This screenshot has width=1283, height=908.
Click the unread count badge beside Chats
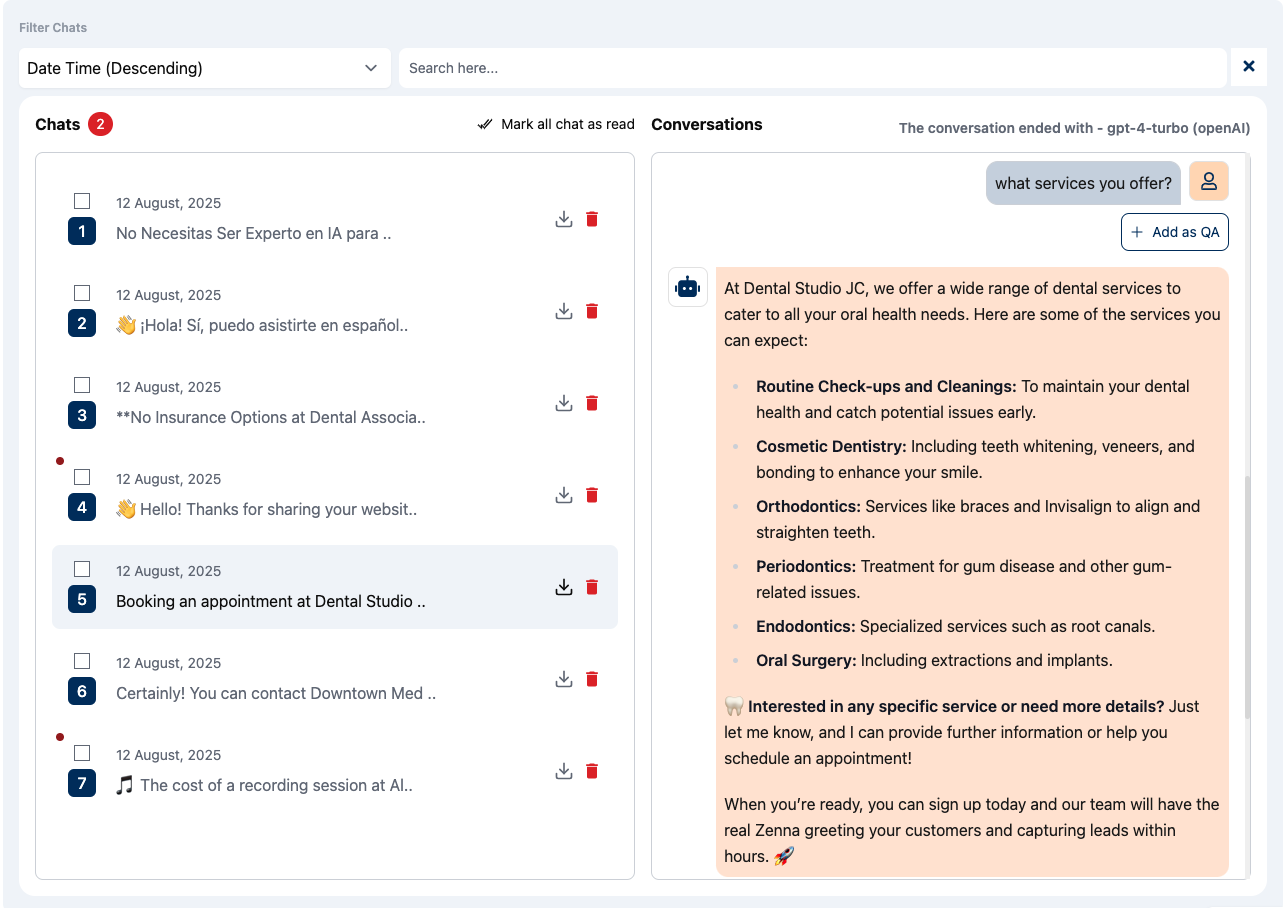point(99,124)
